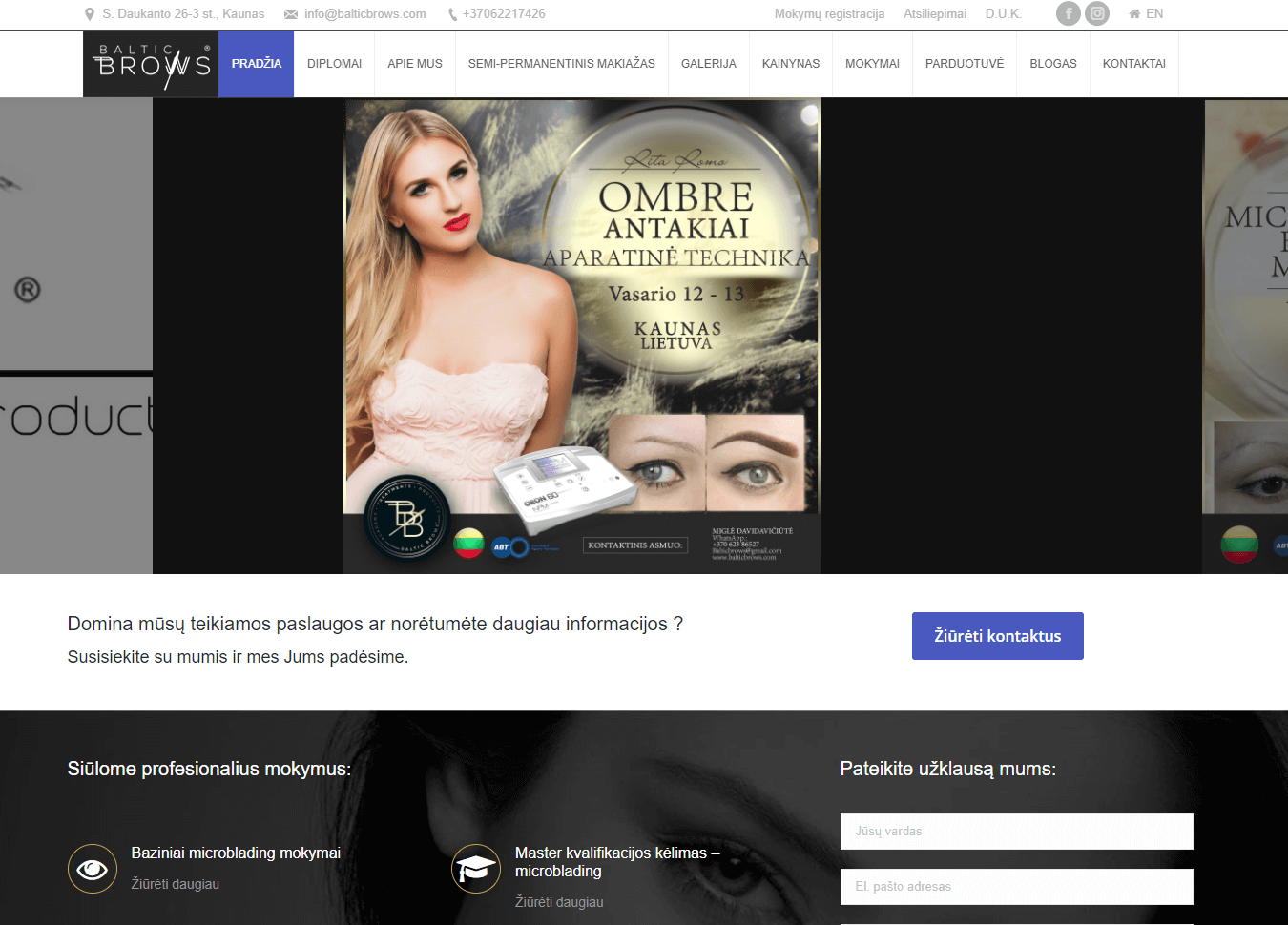Open the Blogas page
This screenshot has height=925, width=1288.
pyautogui.click(x=1053, y=64)
